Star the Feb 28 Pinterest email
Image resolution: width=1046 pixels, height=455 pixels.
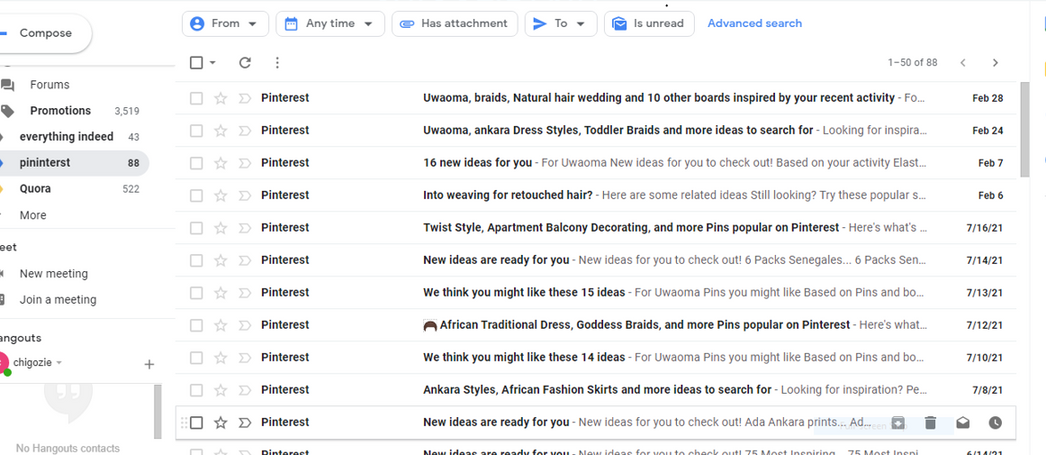click(220, 98)
